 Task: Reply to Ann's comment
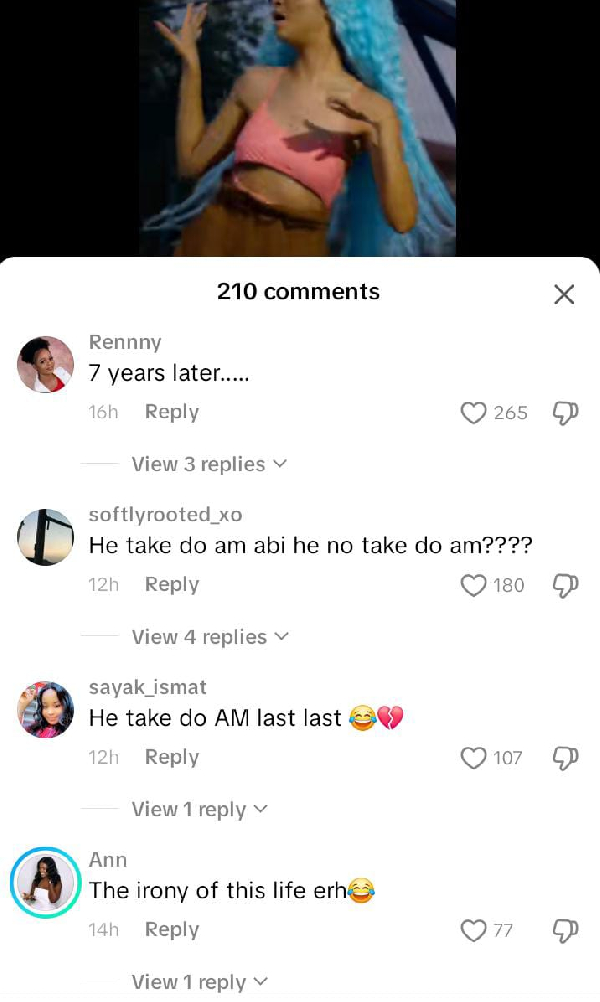[171, 930]
